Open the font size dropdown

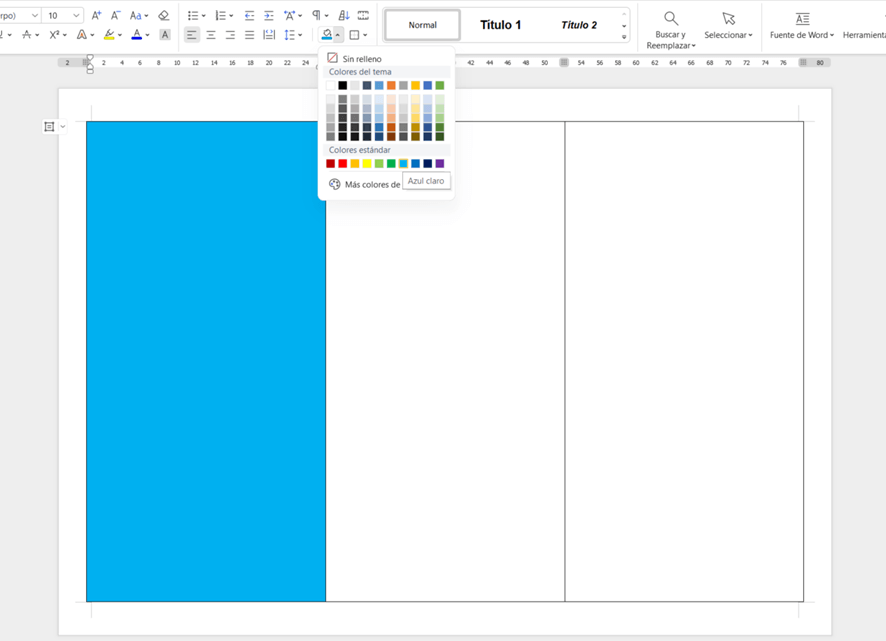pos(76,16)
